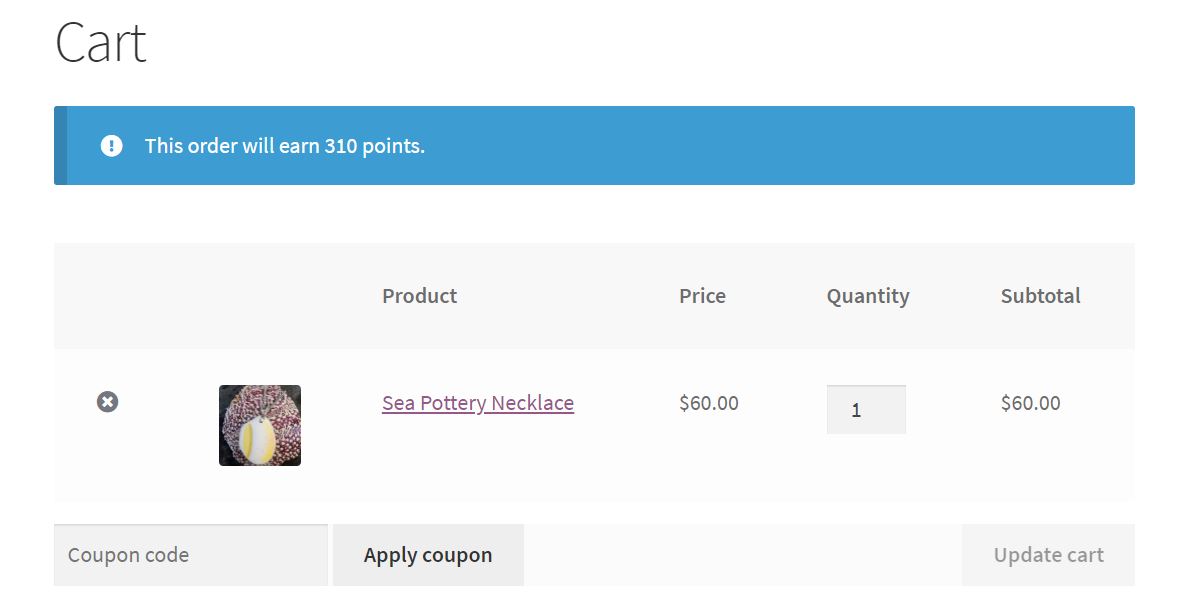
Task: Click the Cart page heading
Action: click(101, 43)
